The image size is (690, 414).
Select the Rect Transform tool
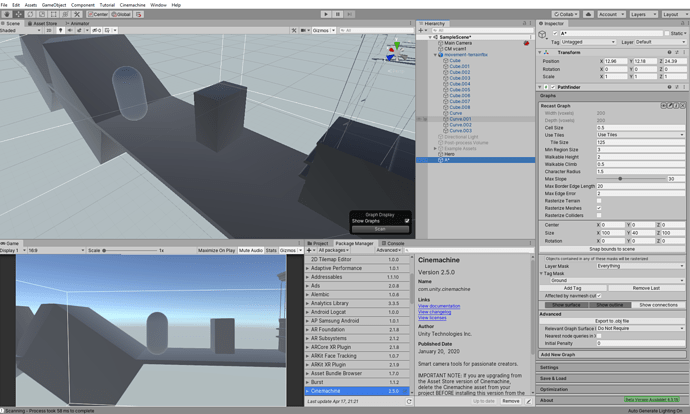53,14
